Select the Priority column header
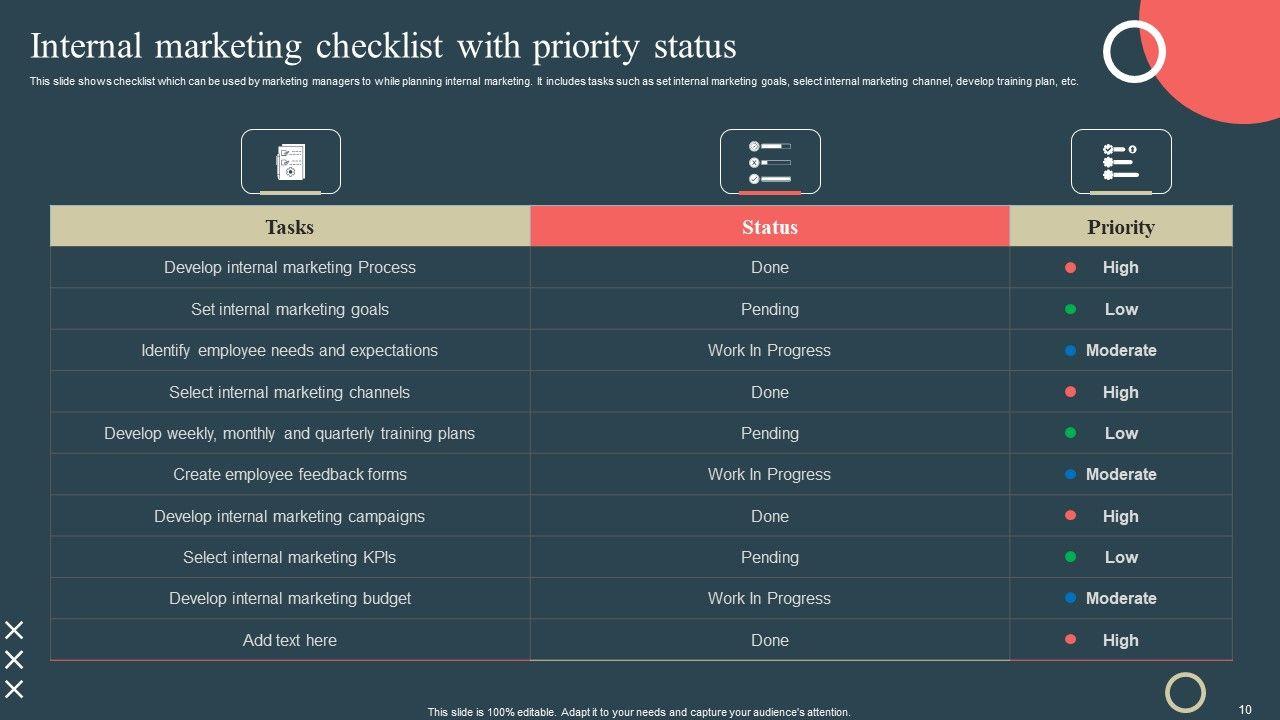This screenshot has height=720, width=1280. pyautogui.click(x=1121, y=227)
